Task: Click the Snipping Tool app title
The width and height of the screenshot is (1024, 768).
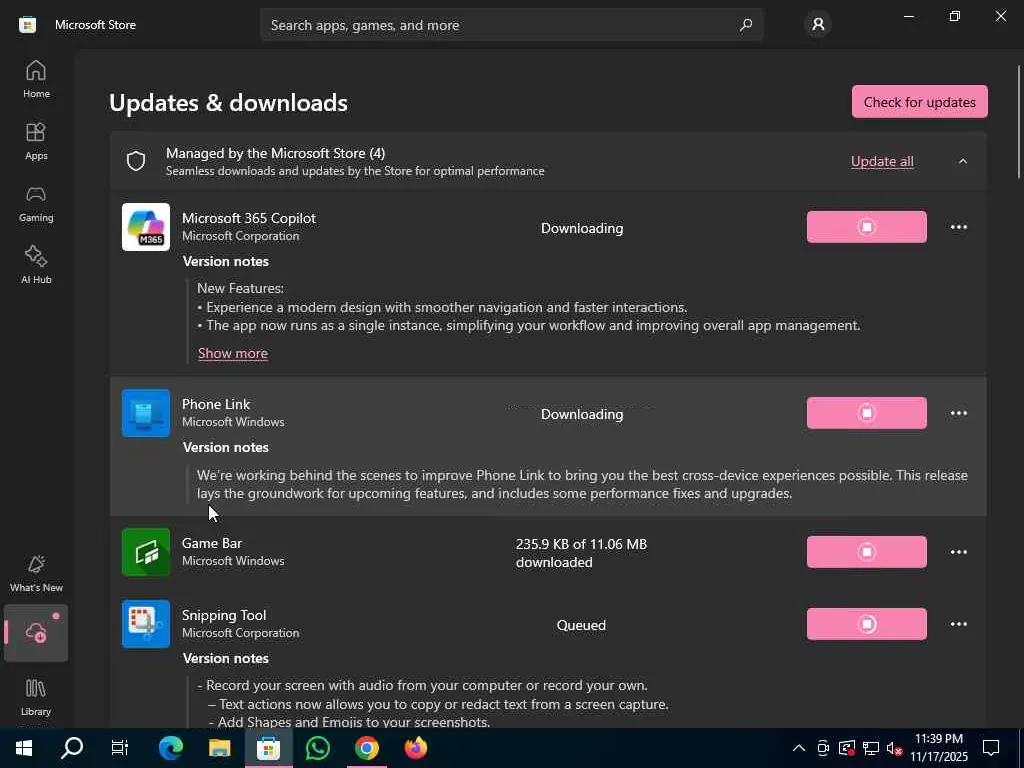Action: pyautogui.click(x=224, y=615)
